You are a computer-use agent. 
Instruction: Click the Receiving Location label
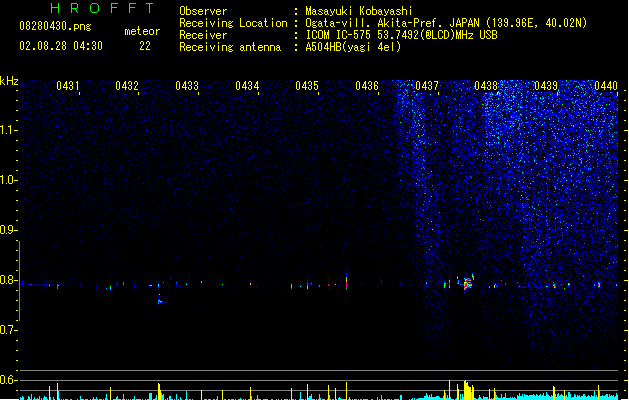pos(233,23)
